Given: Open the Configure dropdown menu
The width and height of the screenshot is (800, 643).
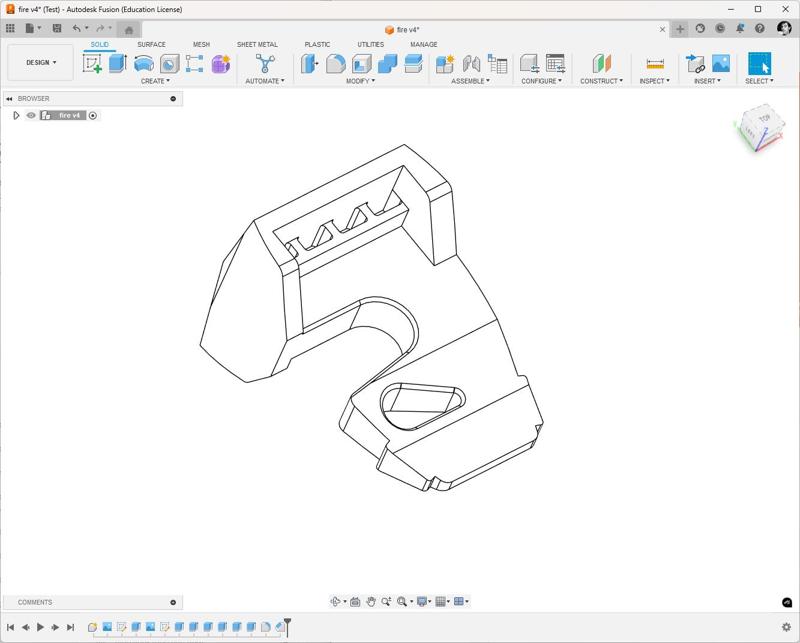Looking at the screenshot, I should 541,81.
